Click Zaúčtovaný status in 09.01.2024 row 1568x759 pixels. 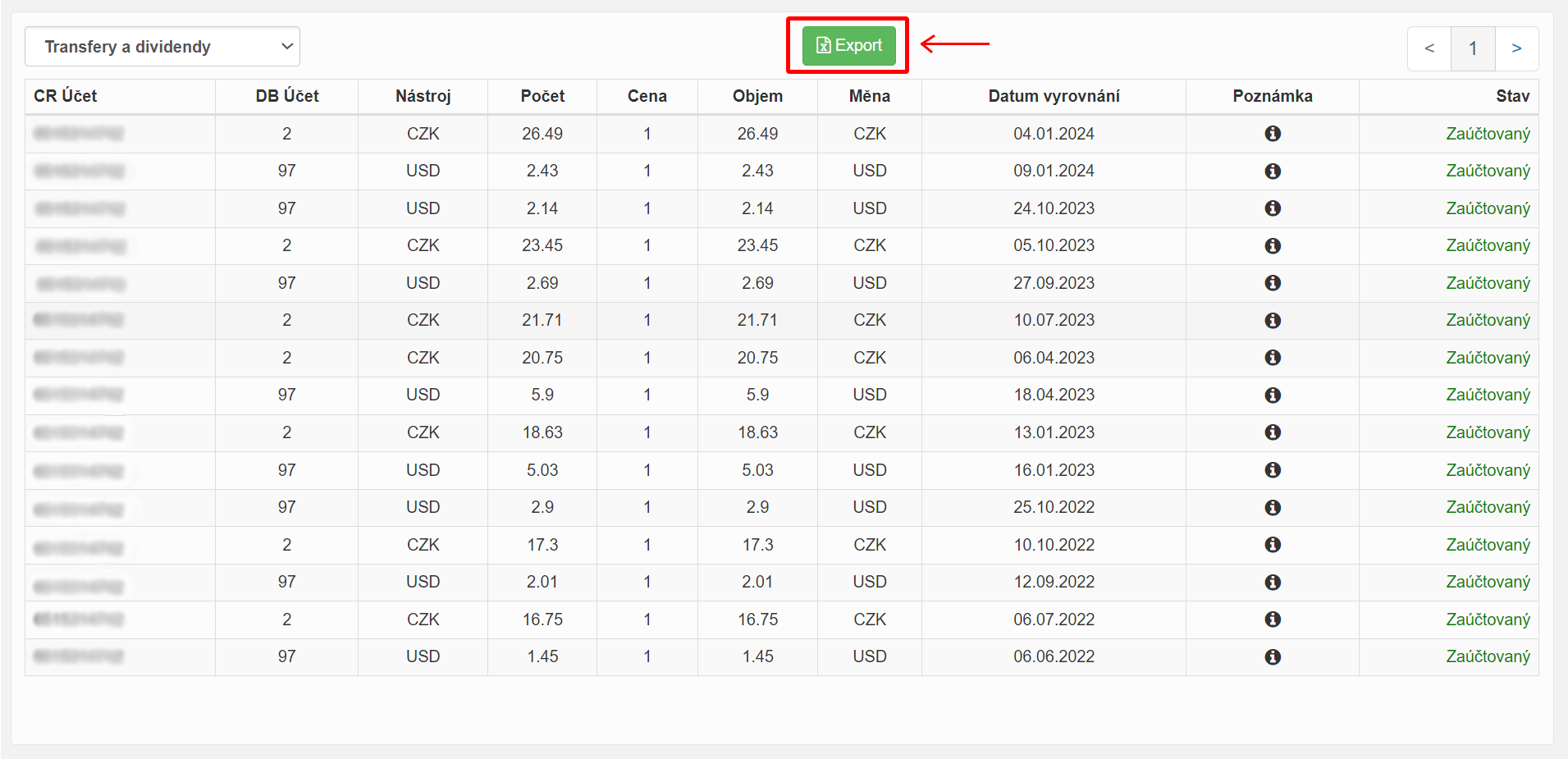[x=1488, y=171]
